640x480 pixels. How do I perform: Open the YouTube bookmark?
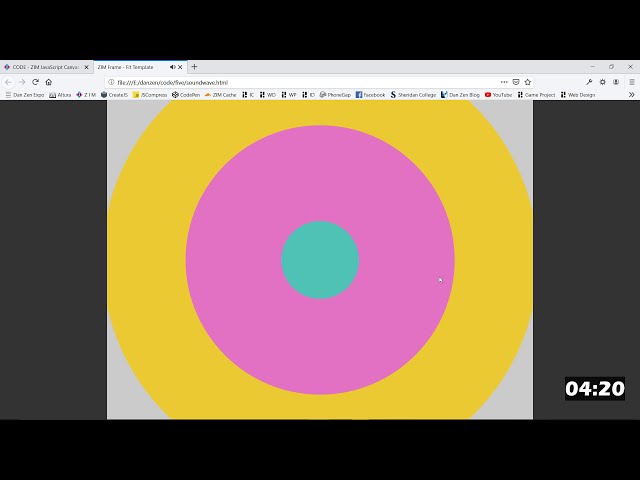coord(498,95)
